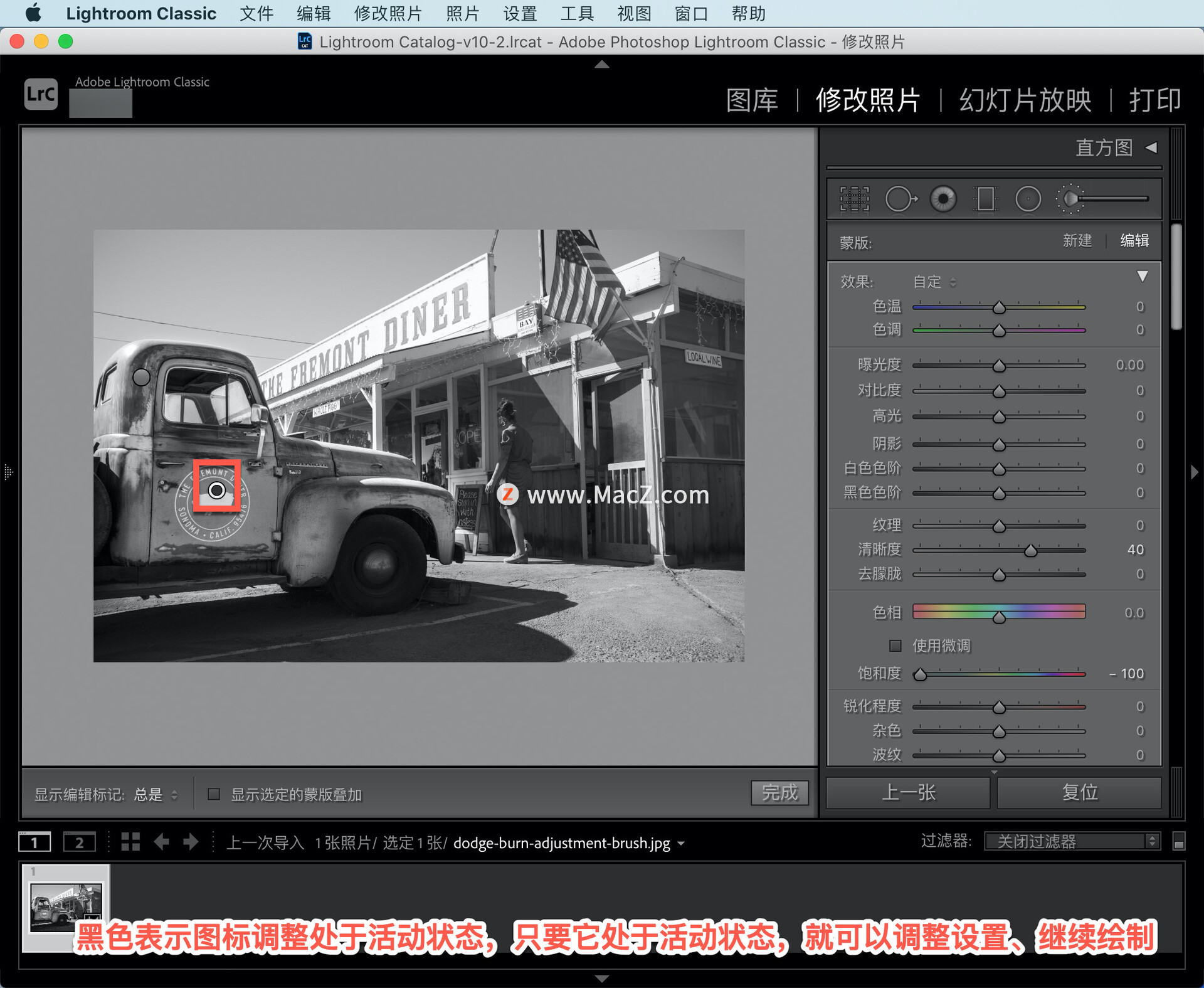1204x988 pixels.
Task: Go forward with right arrow icon
Action: pyautogui.click(x=191, y=842)
